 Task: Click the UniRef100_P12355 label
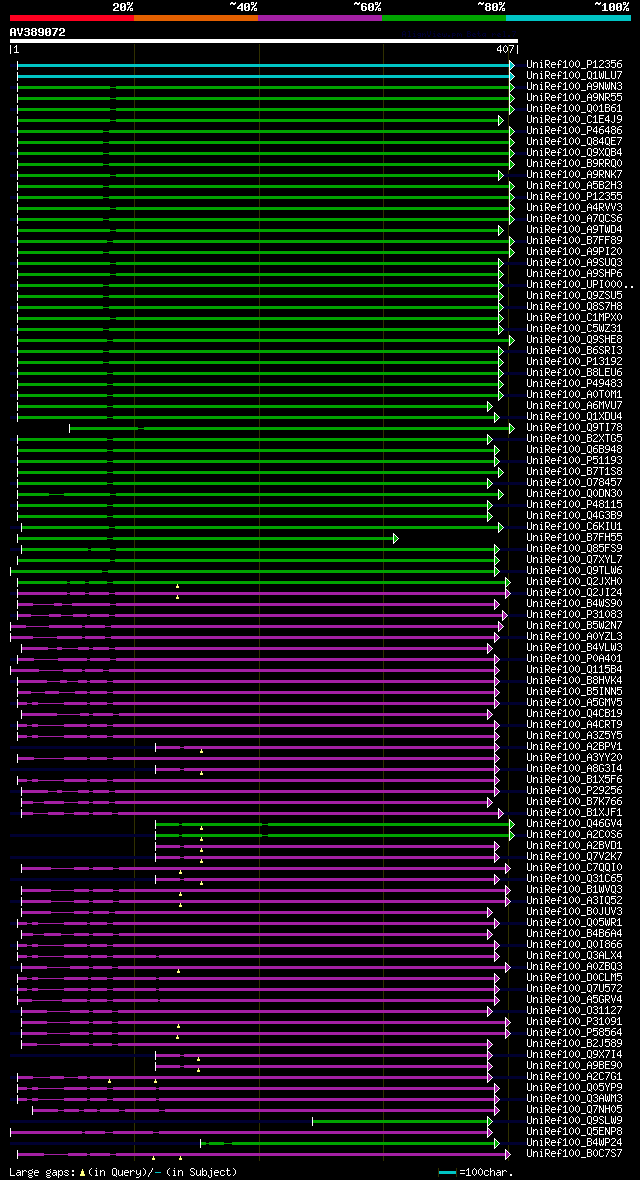[574, 196]
